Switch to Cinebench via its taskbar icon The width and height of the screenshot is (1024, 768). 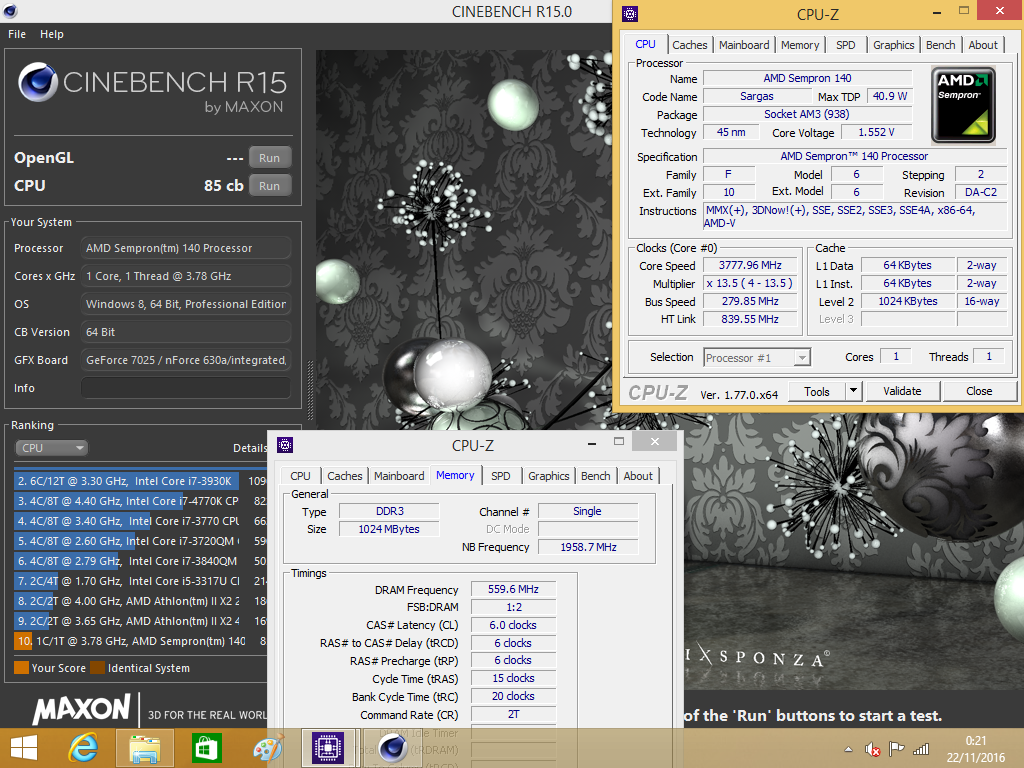[x=392, y=748]
